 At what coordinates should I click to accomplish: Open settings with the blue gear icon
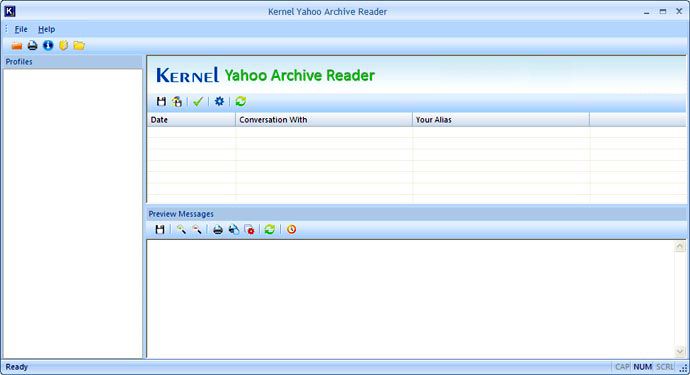pyautogui.click(x=219, y=102)
